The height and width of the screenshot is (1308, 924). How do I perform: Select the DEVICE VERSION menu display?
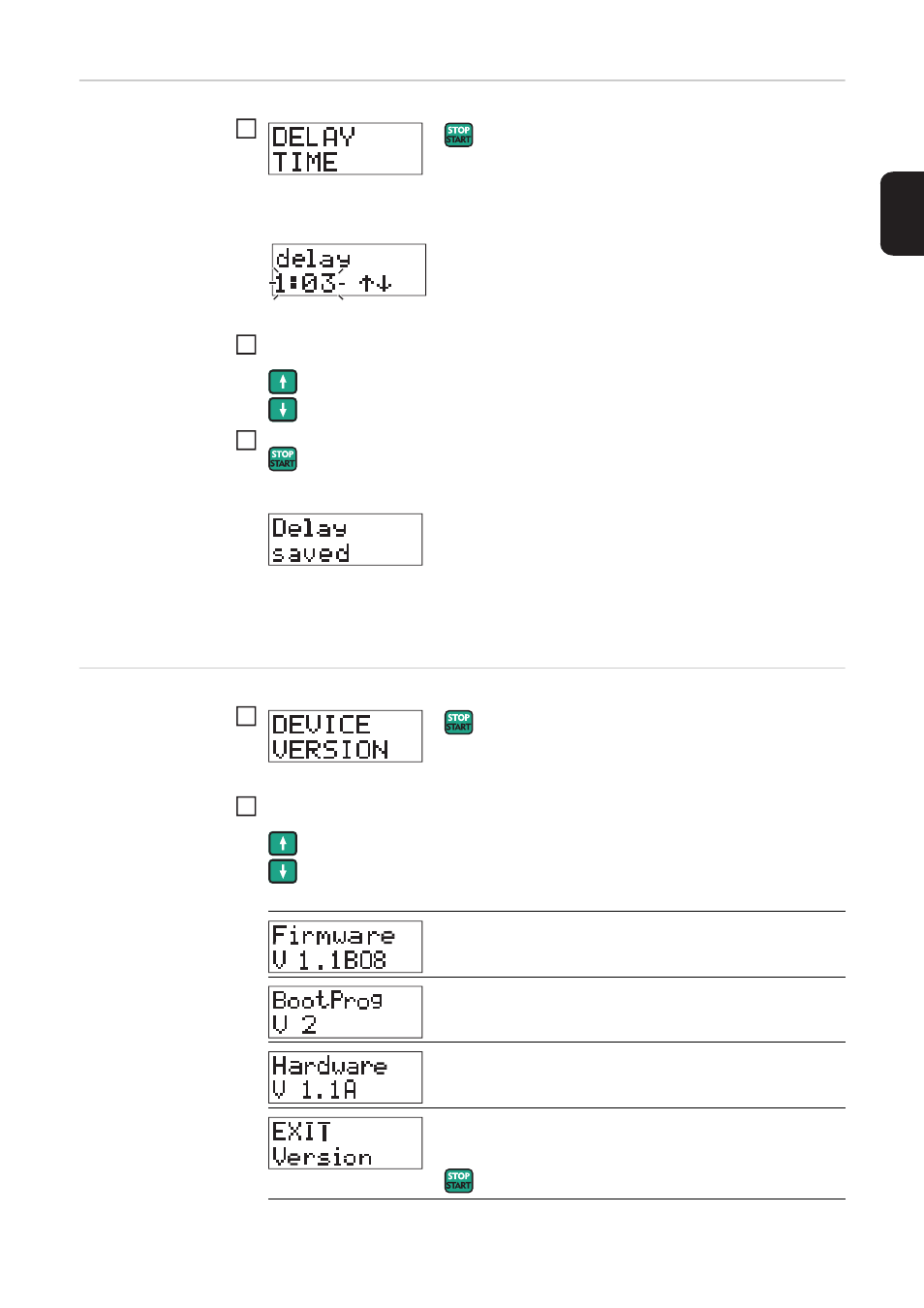pyautogui.click(x=345, y=736)
